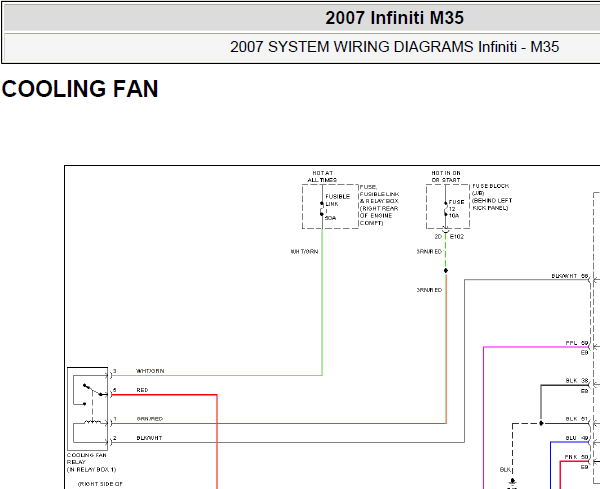Click the "GRN/RED" label at relay pin 1

pos(150,419)
